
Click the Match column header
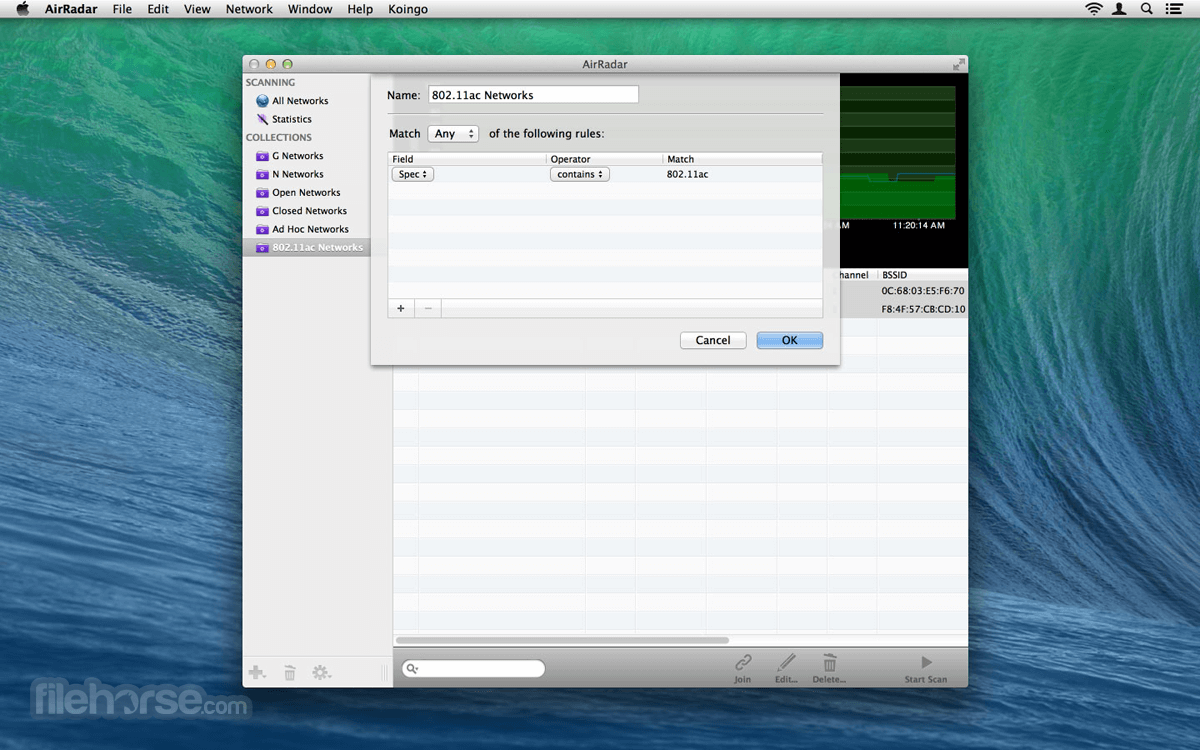[x=742, y=159]
